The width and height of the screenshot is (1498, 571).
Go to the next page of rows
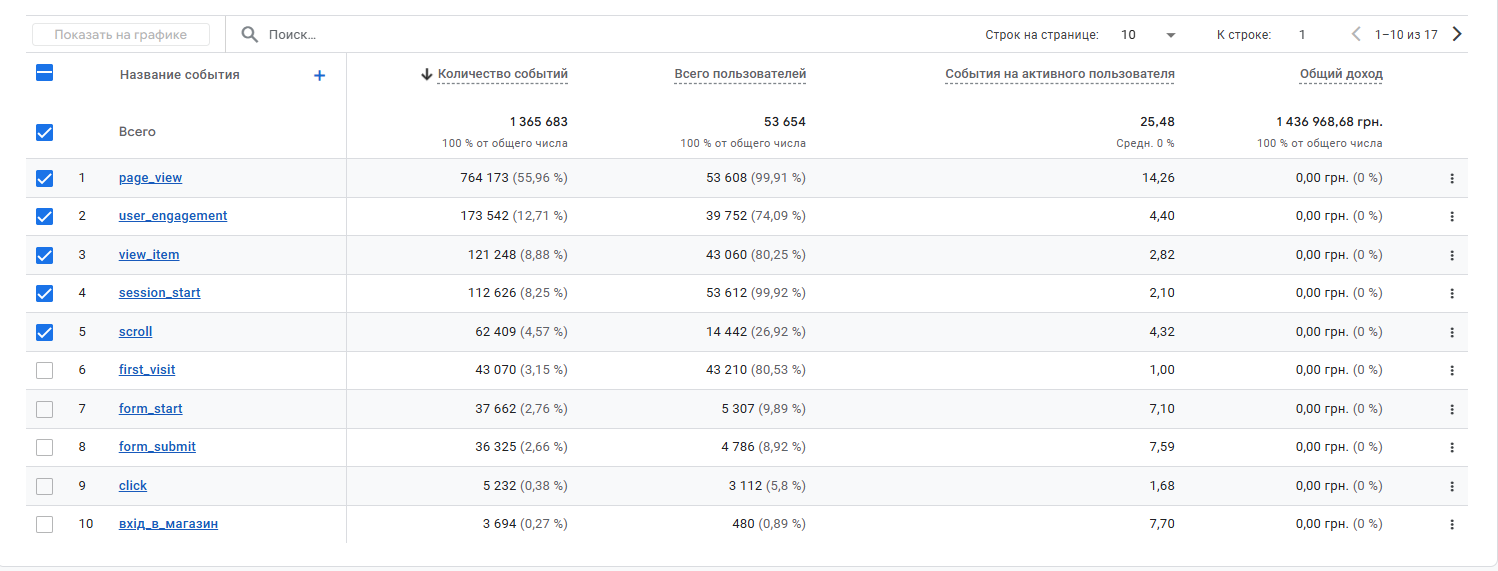pos(1457,34)
